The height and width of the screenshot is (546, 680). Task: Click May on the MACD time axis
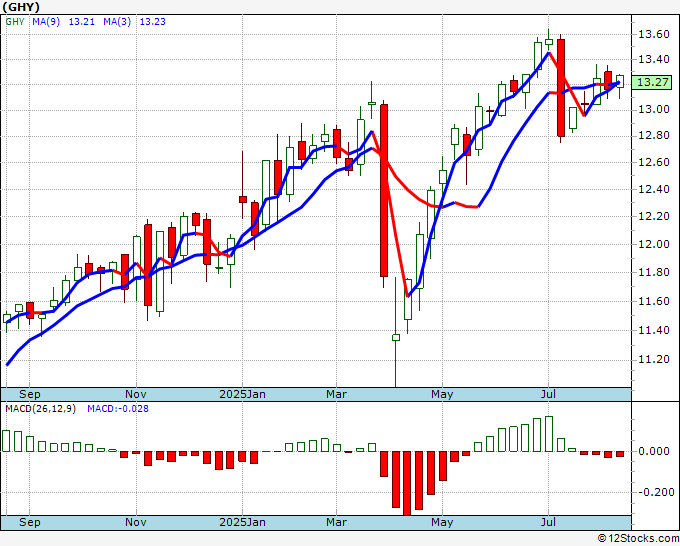pos(442,522)
